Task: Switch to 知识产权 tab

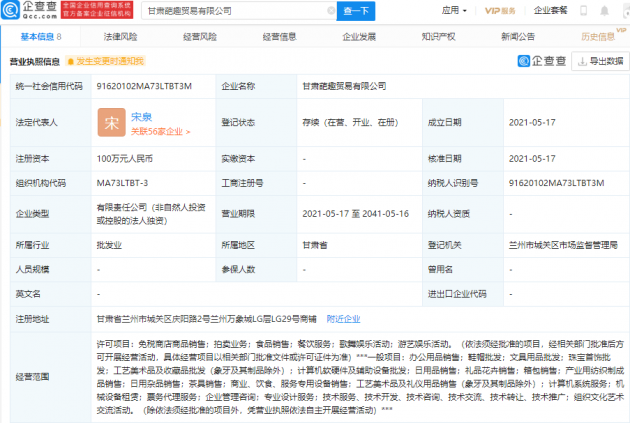Action: [x=438, y=37]
